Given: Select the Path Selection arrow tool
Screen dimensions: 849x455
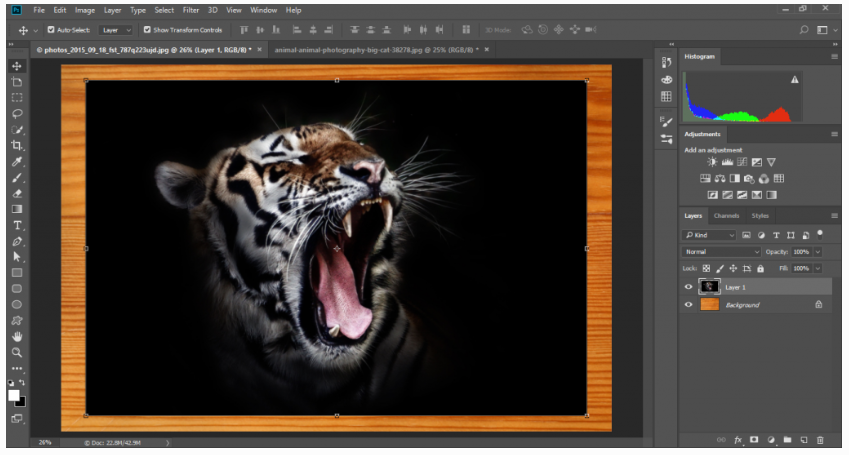Looking at the screenshot, I should click(x=17, y=257).
